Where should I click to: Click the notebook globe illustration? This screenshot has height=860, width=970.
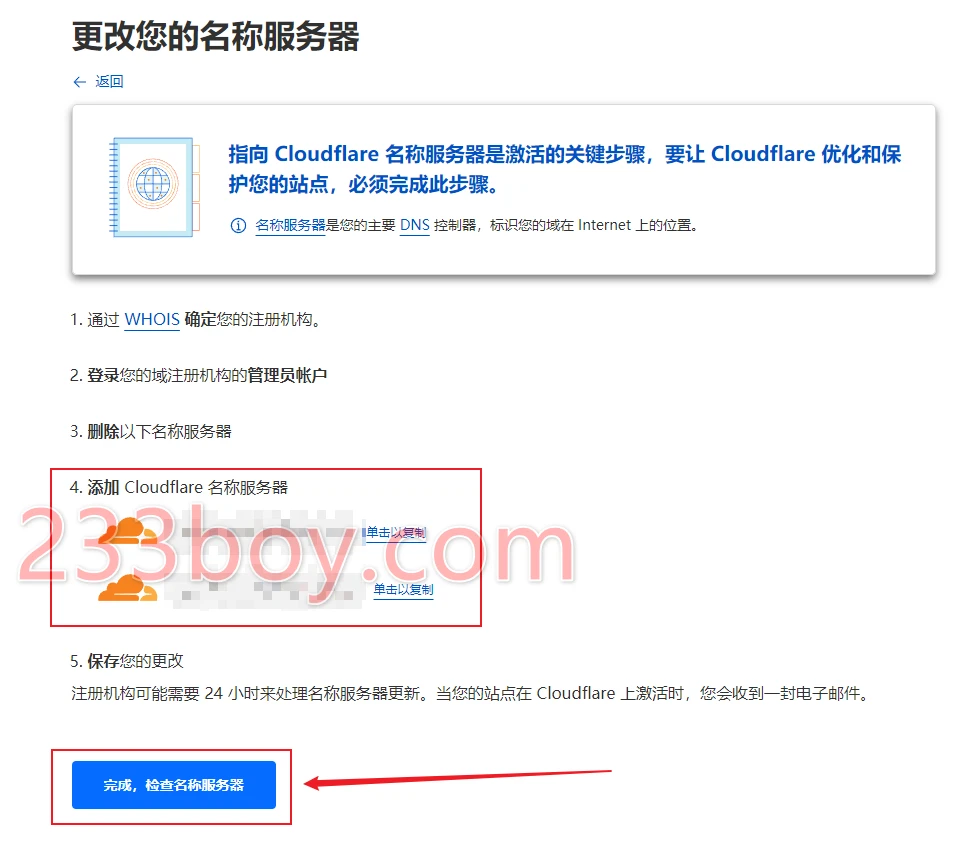coord(155,187)
